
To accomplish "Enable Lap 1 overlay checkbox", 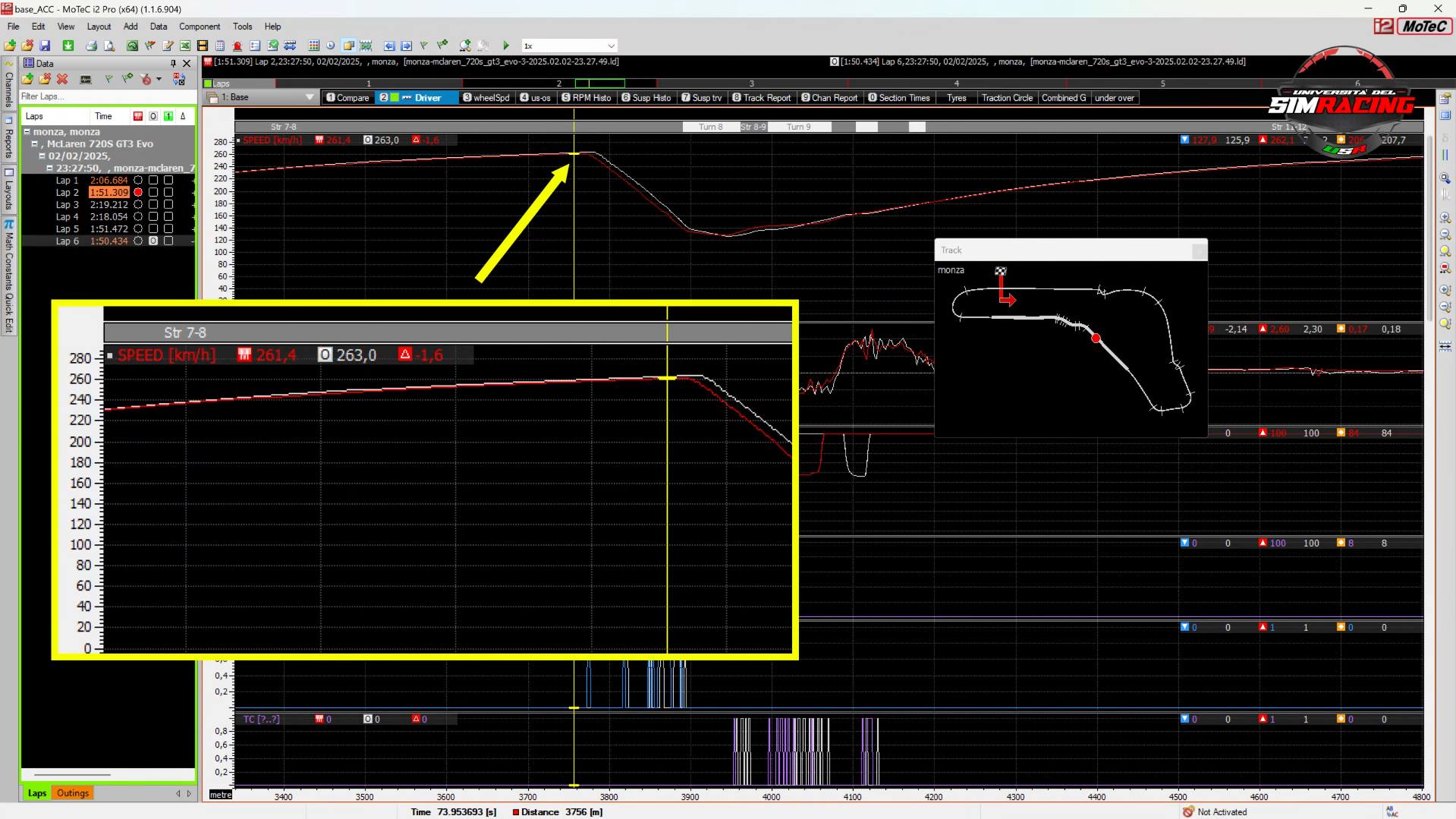I will [x=153, y=180].
